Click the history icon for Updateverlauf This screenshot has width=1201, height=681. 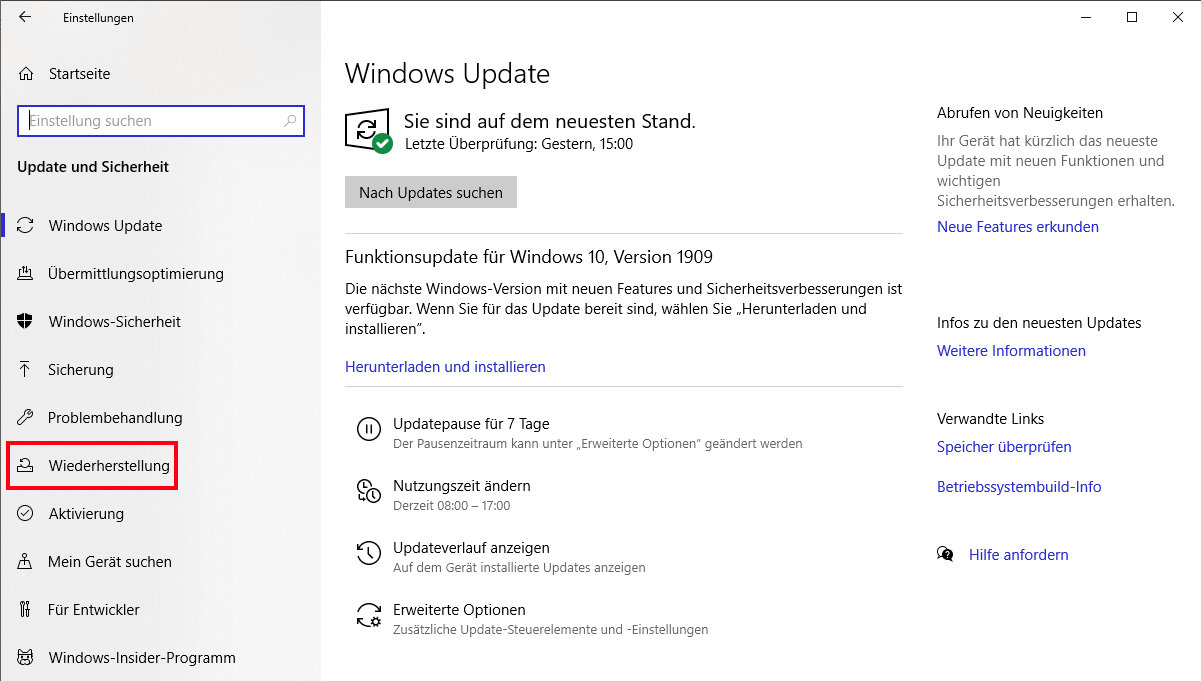[369, 553]
